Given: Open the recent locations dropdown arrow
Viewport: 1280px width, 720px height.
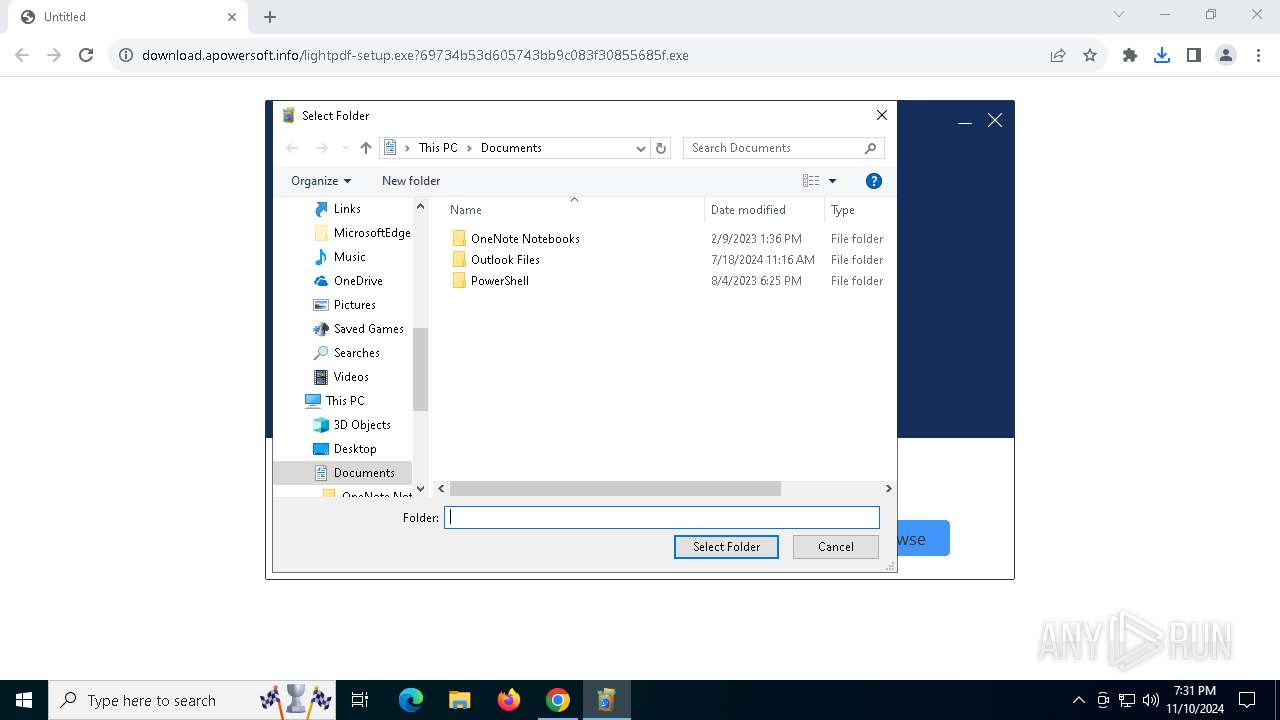Looking at the screenshot, I should [x=345, y=148].
